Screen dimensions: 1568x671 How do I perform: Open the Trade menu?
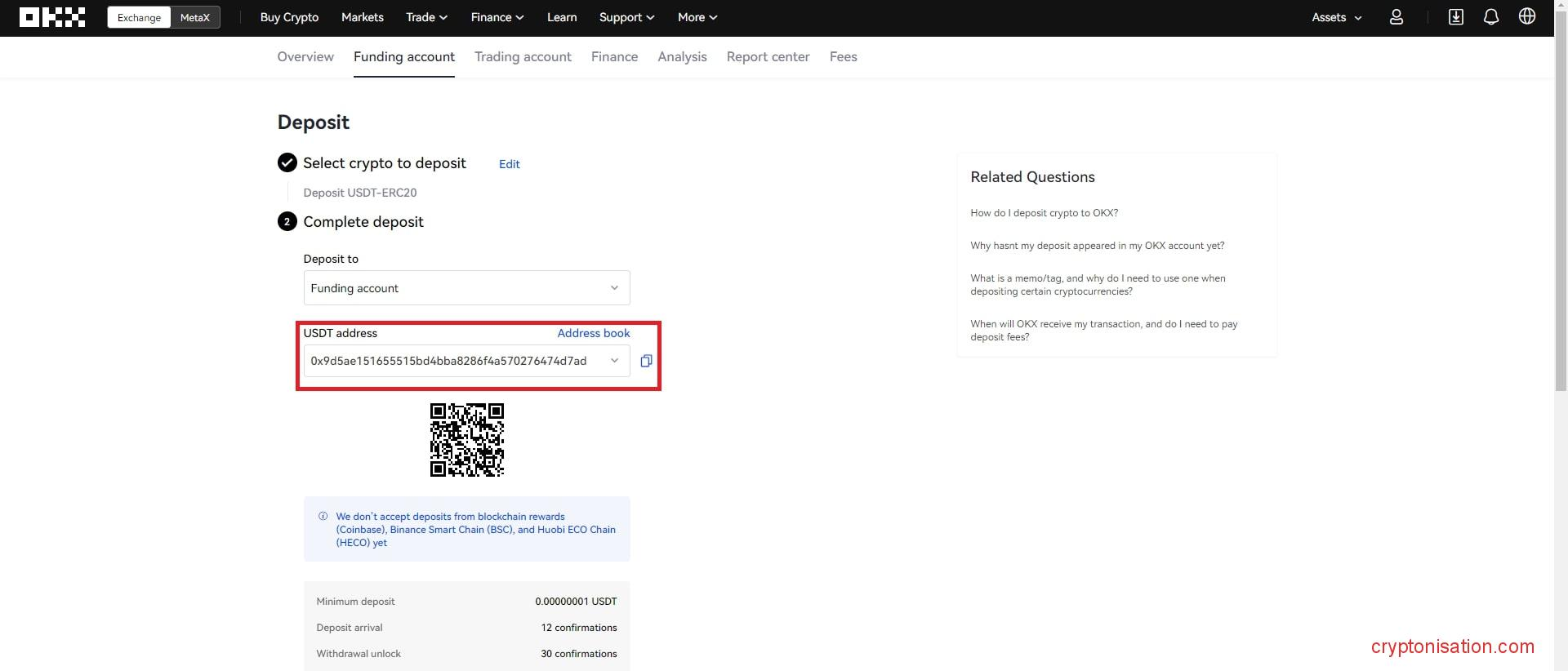pos(426,17)
